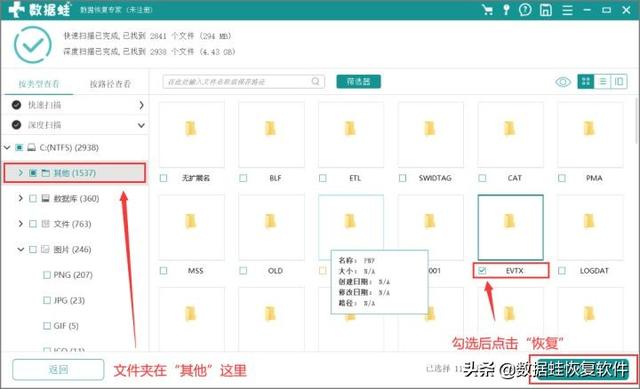Click the 其他 (1537) category label
Image resolution: width=640 pixels, height=389 pixels.
(x=75, y=173)
